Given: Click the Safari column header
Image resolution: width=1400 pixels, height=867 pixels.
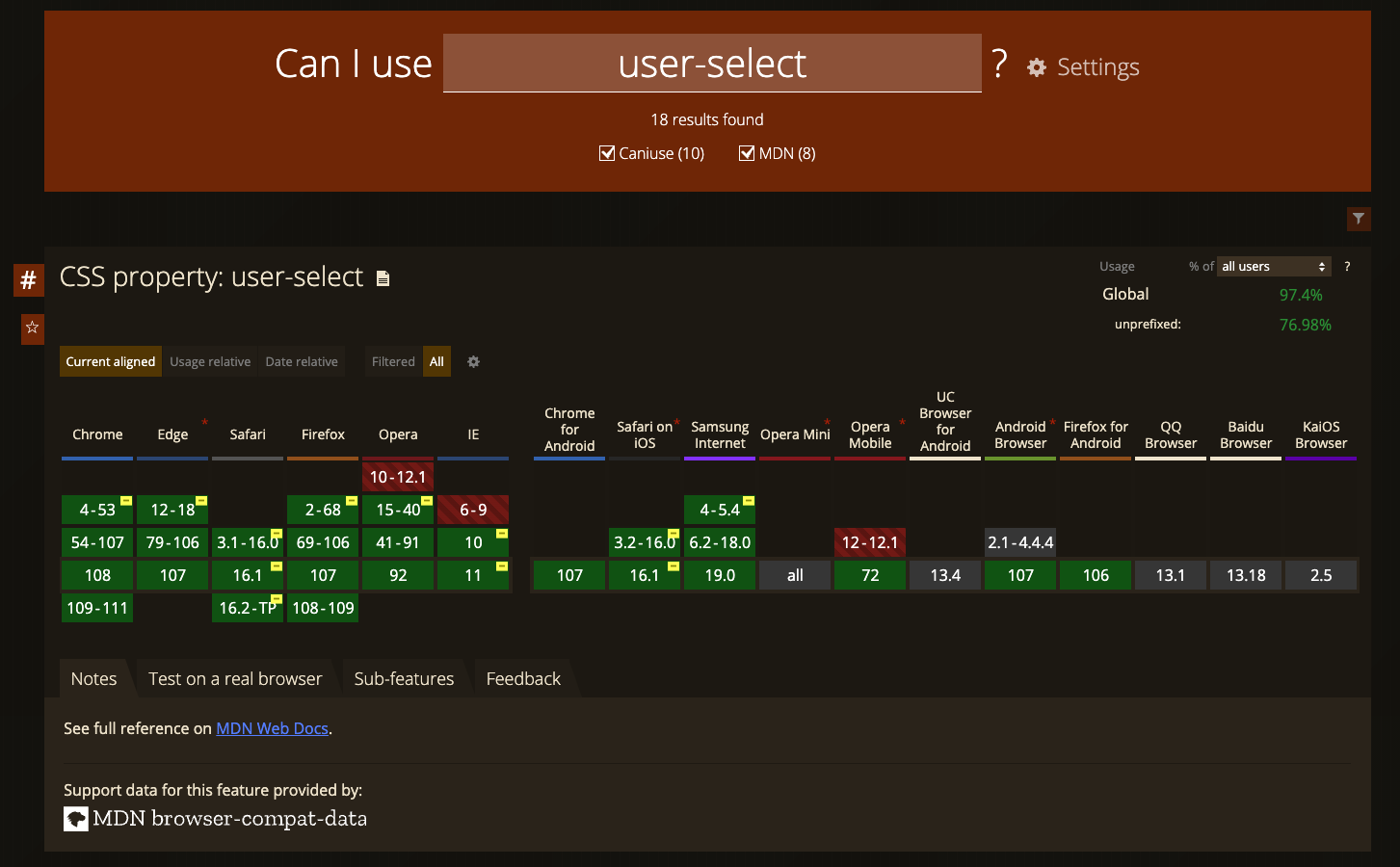Looking at the screenshot, I should click(x=248, y=434).
